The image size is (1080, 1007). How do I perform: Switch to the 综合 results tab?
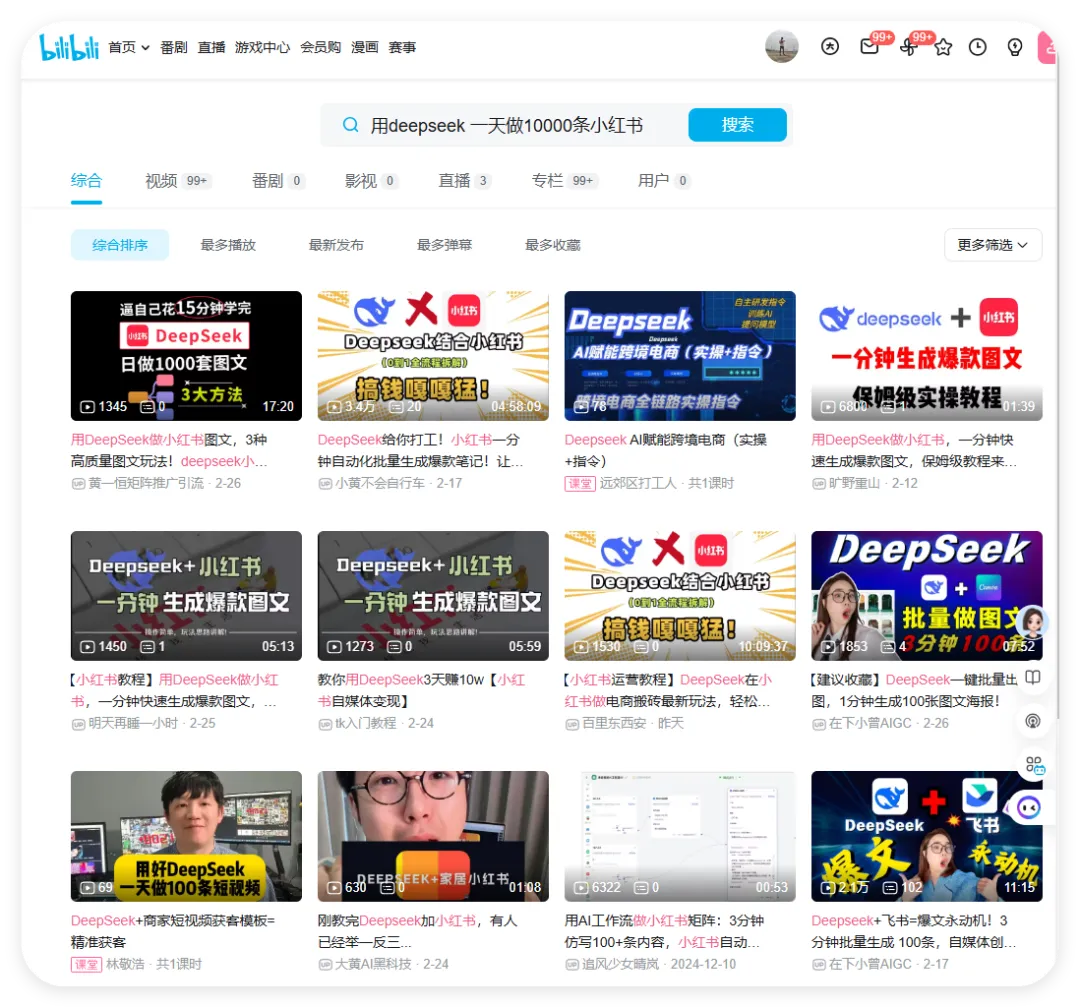tap(86, 180)
